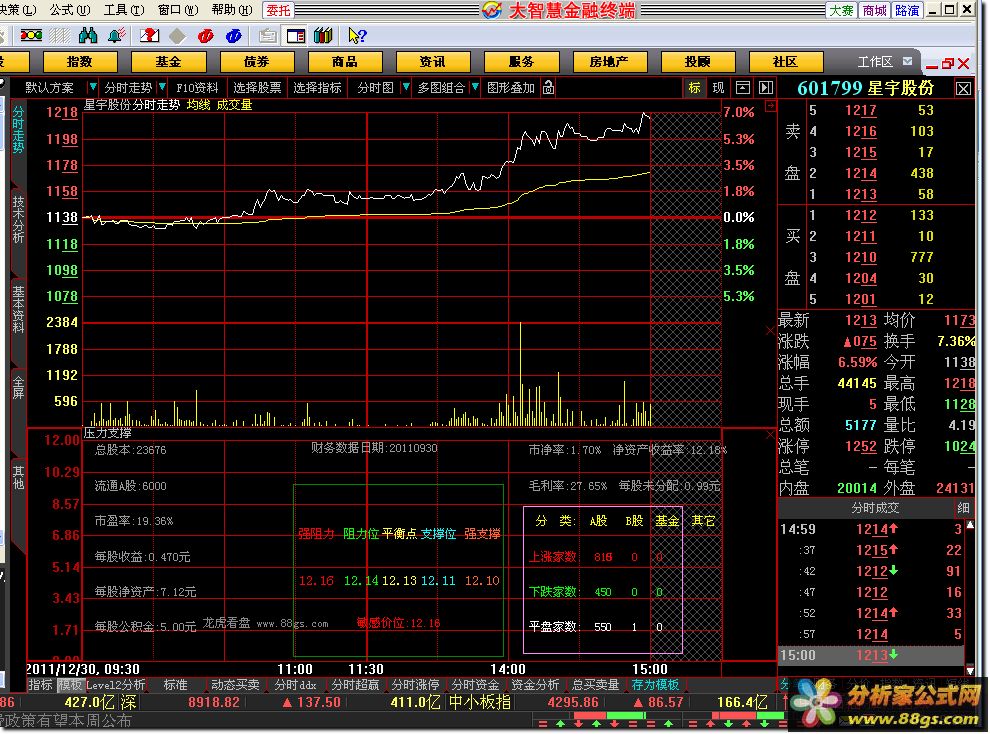
Task: Expand the 分时图 dropdown arrow
Action: 406,87
